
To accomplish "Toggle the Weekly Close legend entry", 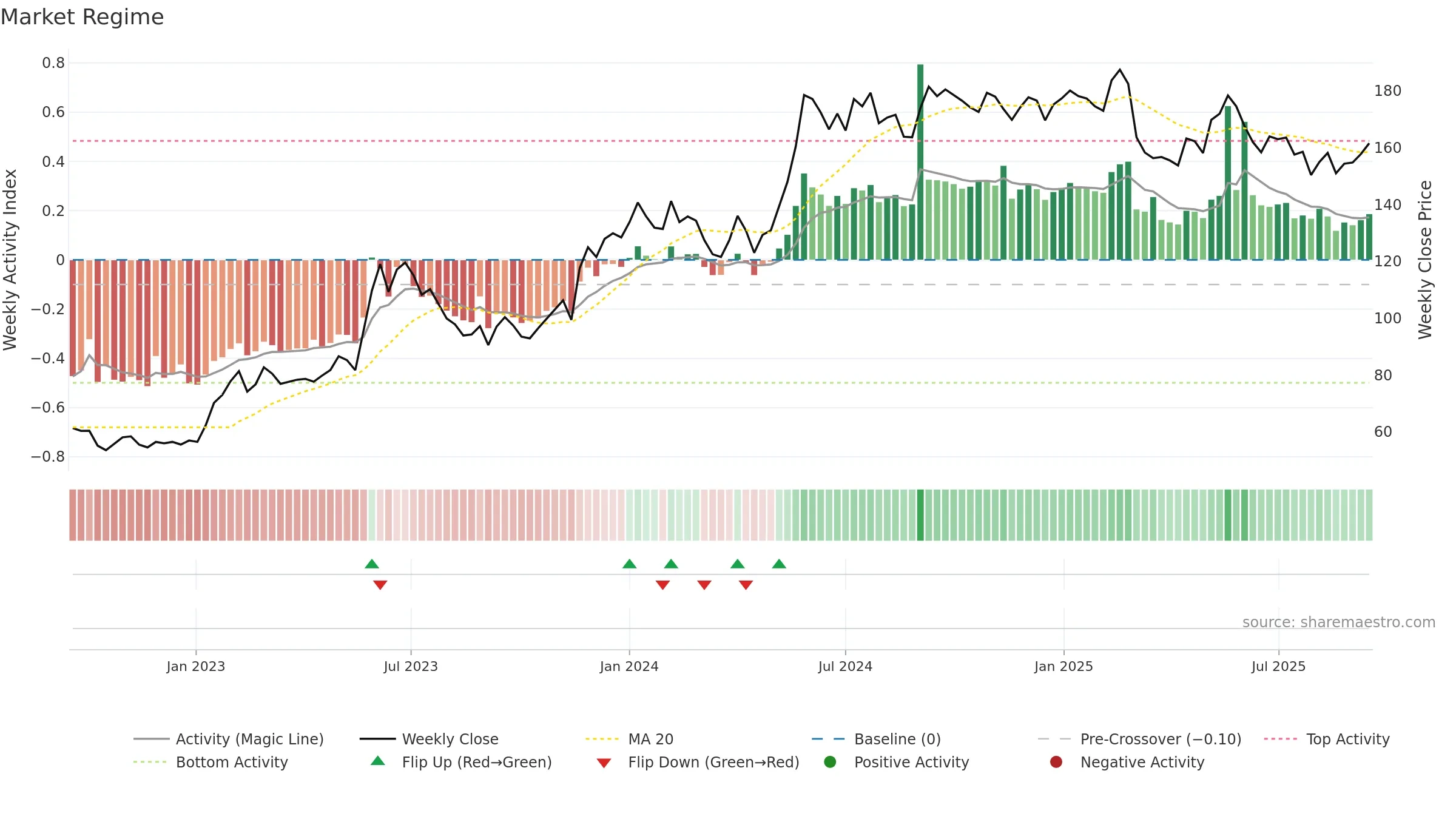I will pyautogui.click(x=429, y=739).
